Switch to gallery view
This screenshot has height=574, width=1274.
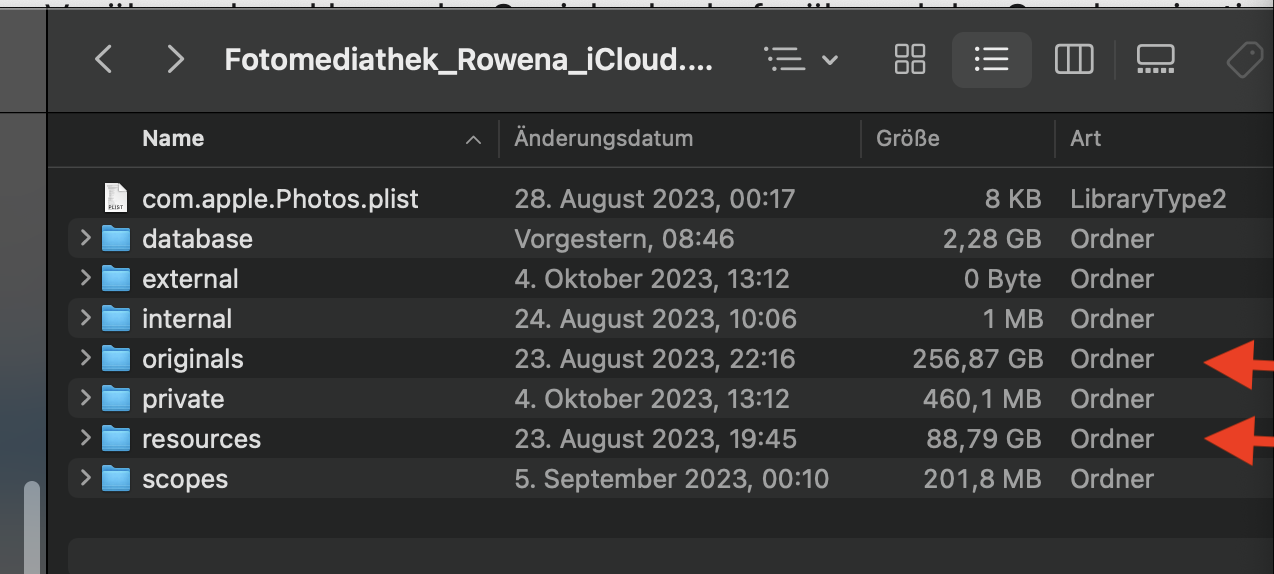(x=1156, y=61)
